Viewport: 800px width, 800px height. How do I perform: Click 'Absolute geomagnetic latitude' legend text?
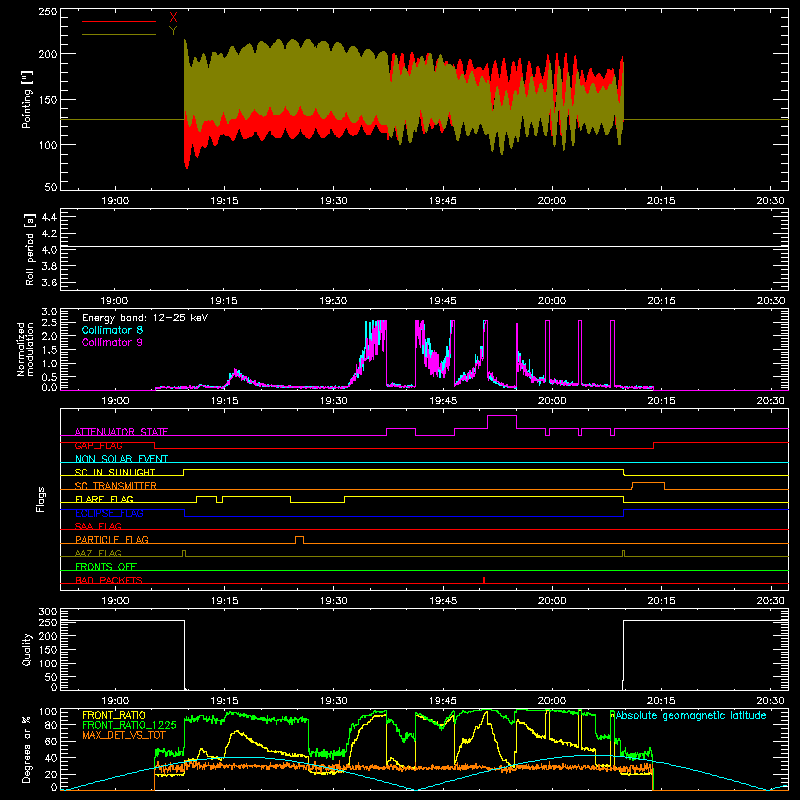(691, 715)
